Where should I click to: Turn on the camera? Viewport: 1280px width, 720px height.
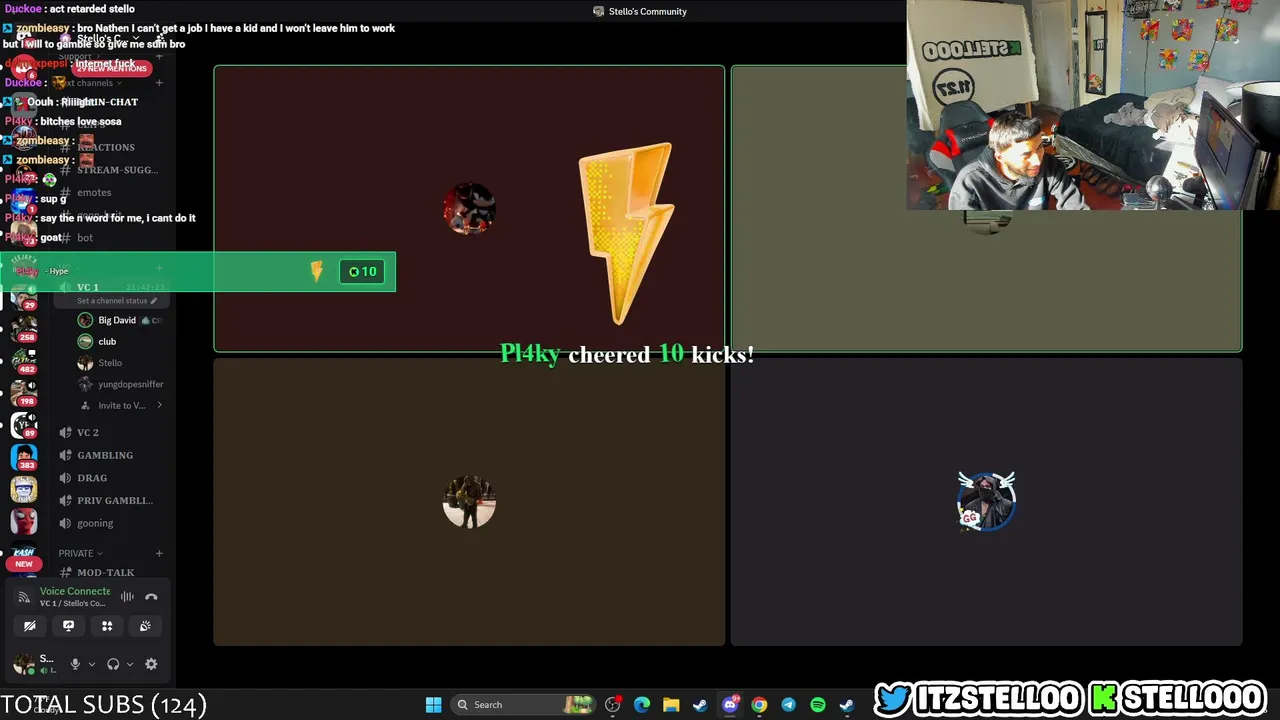[x=30, y=626]
